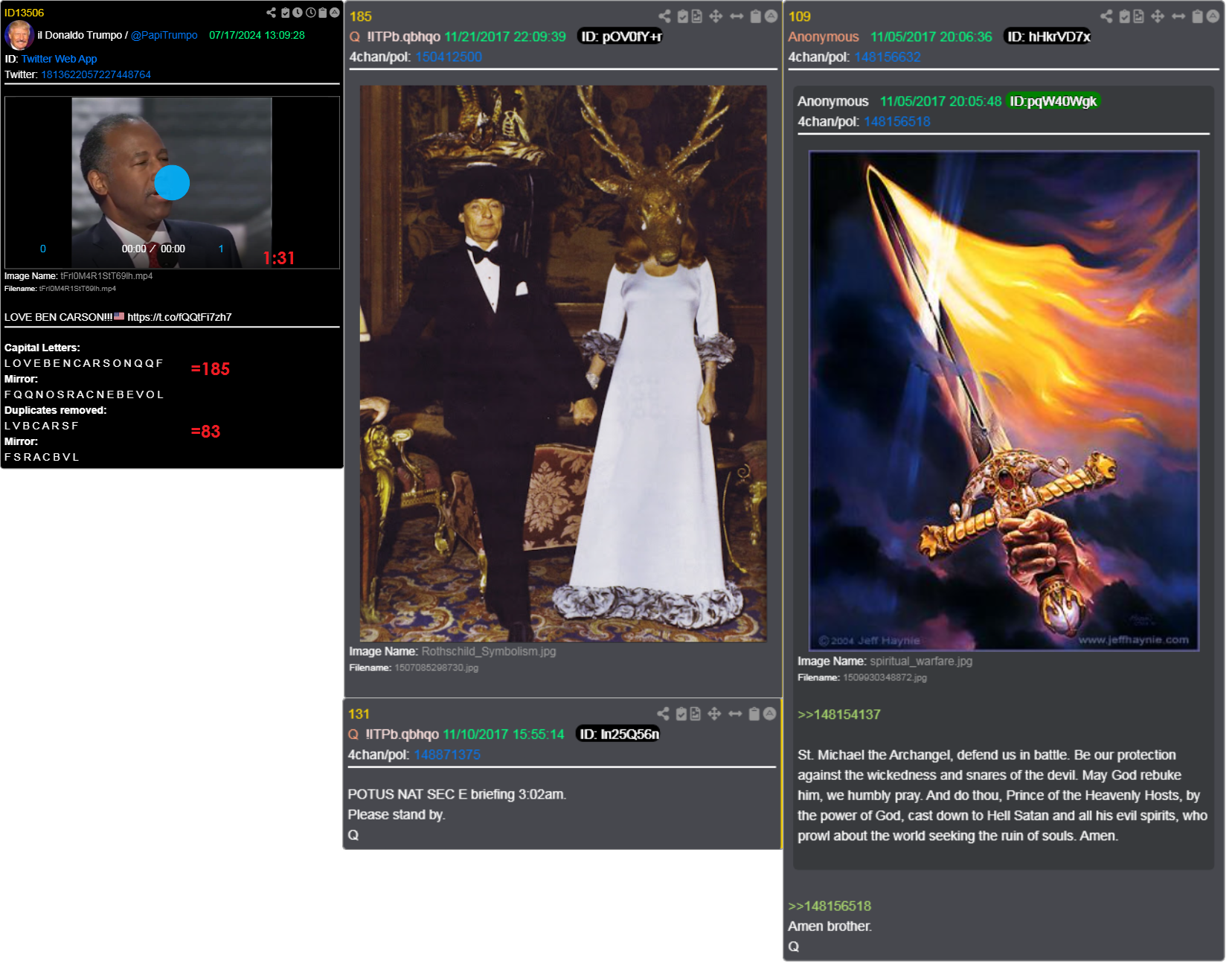The width and height of the screenshot is (1232, 969).
Task: Click plain clipboard icon on post ID13506
Action: tap(323, 13)
